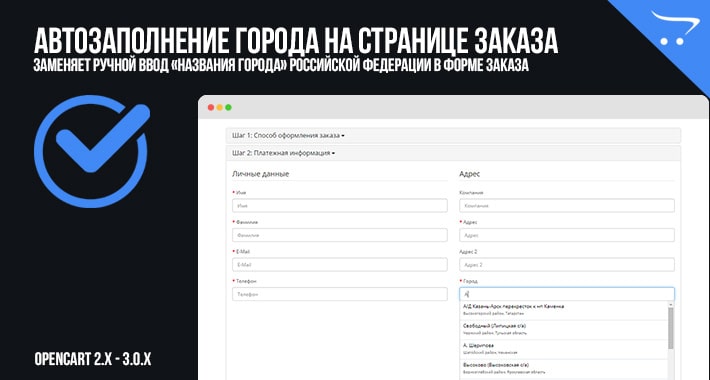Click the city suggestions list scrollbar thumb
710x380 pixels.
671,328
